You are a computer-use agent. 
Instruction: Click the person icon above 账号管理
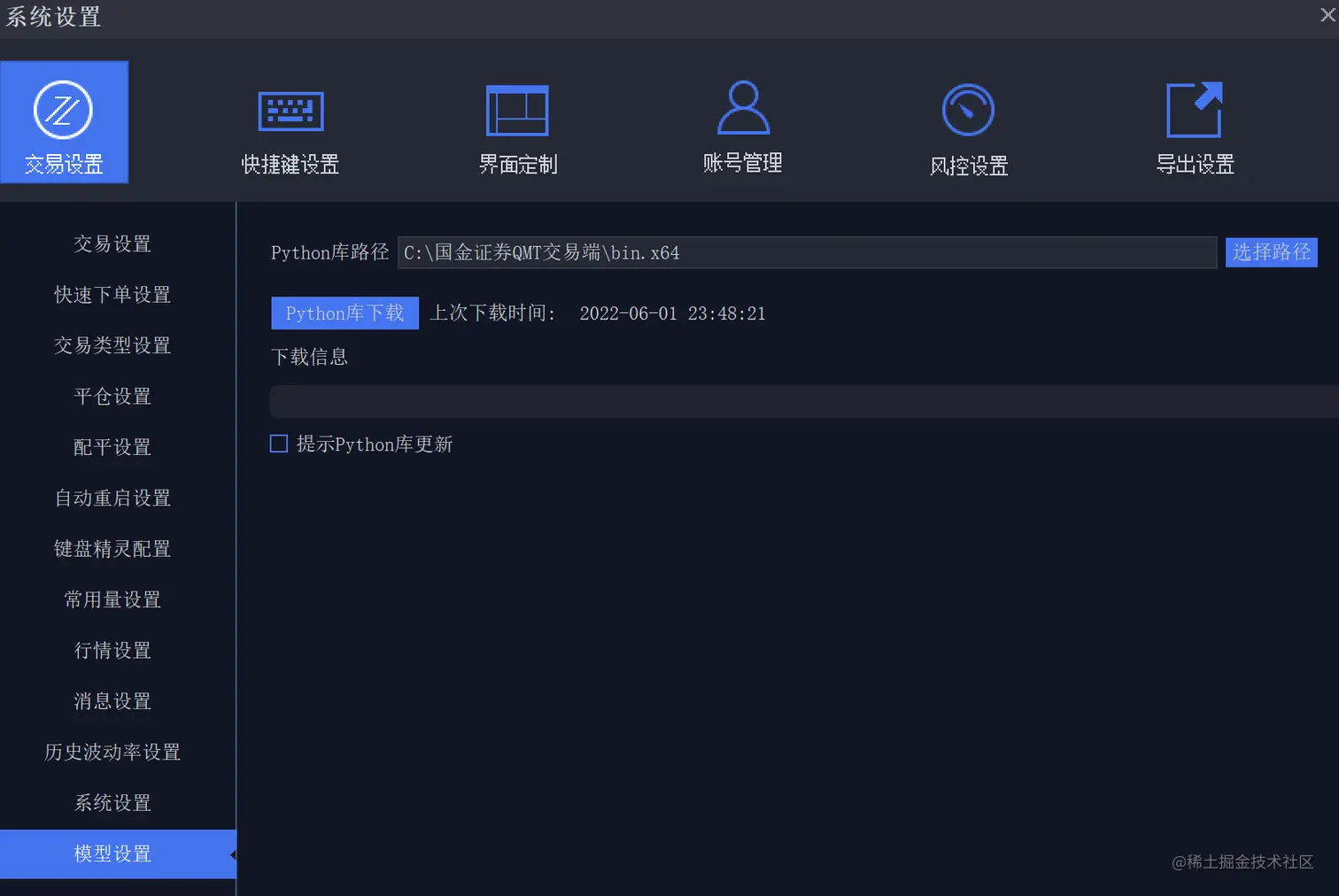pyautogui.click(x=742, y=106)
